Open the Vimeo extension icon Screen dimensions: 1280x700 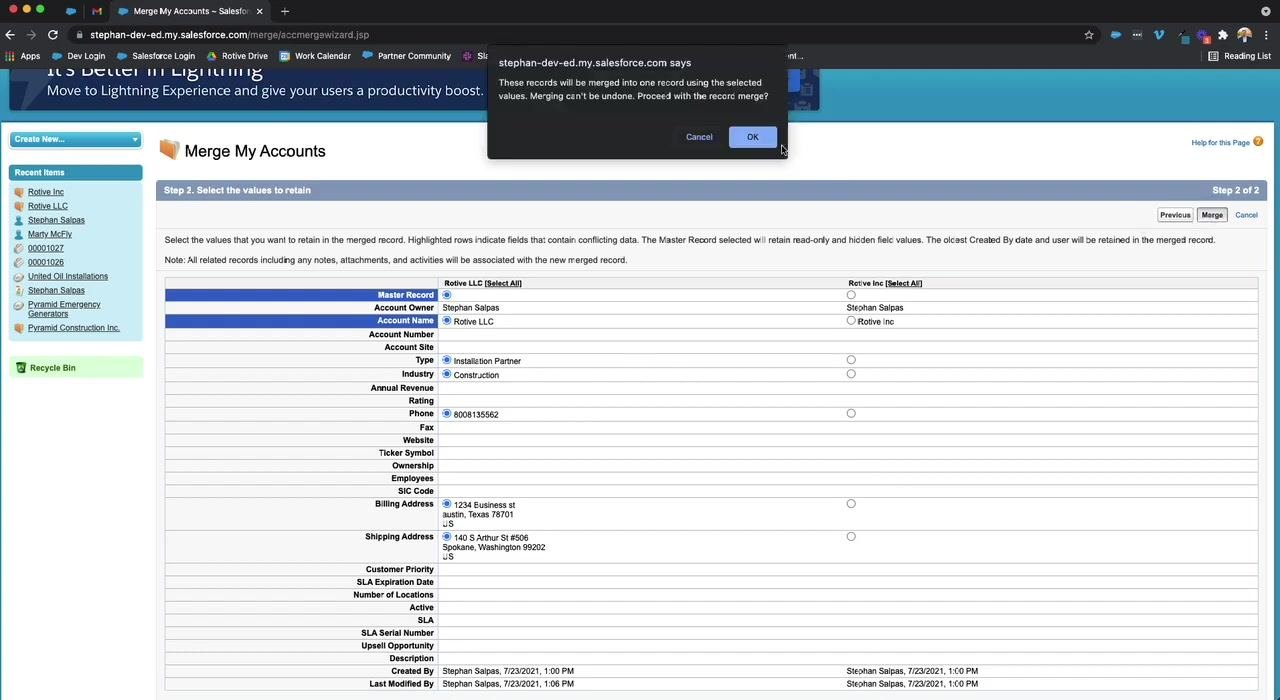(1159, 35)
